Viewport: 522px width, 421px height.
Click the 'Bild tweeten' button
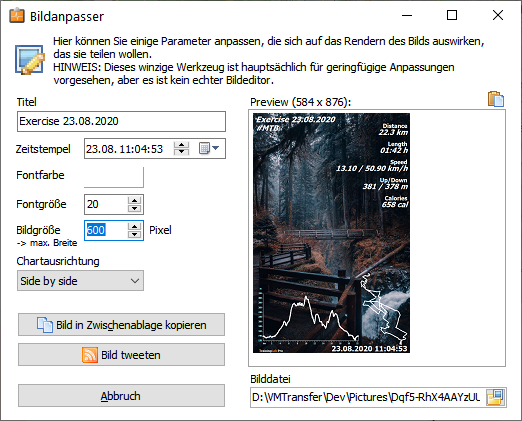point(121,355)
